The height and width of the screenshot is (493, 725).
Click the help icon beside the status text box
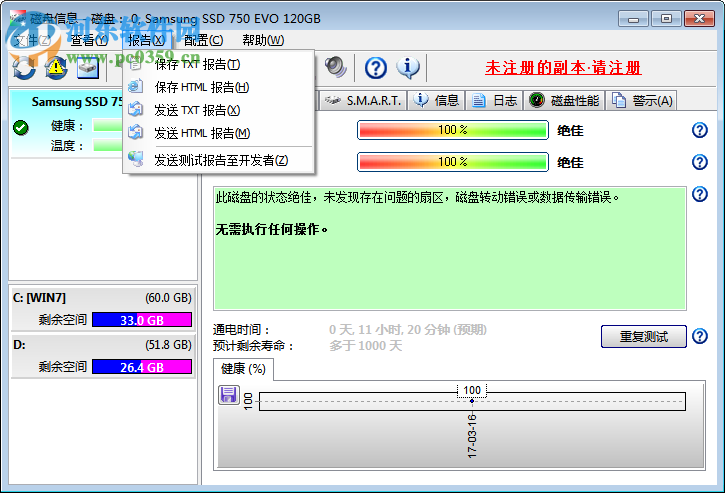click(700, 194)
